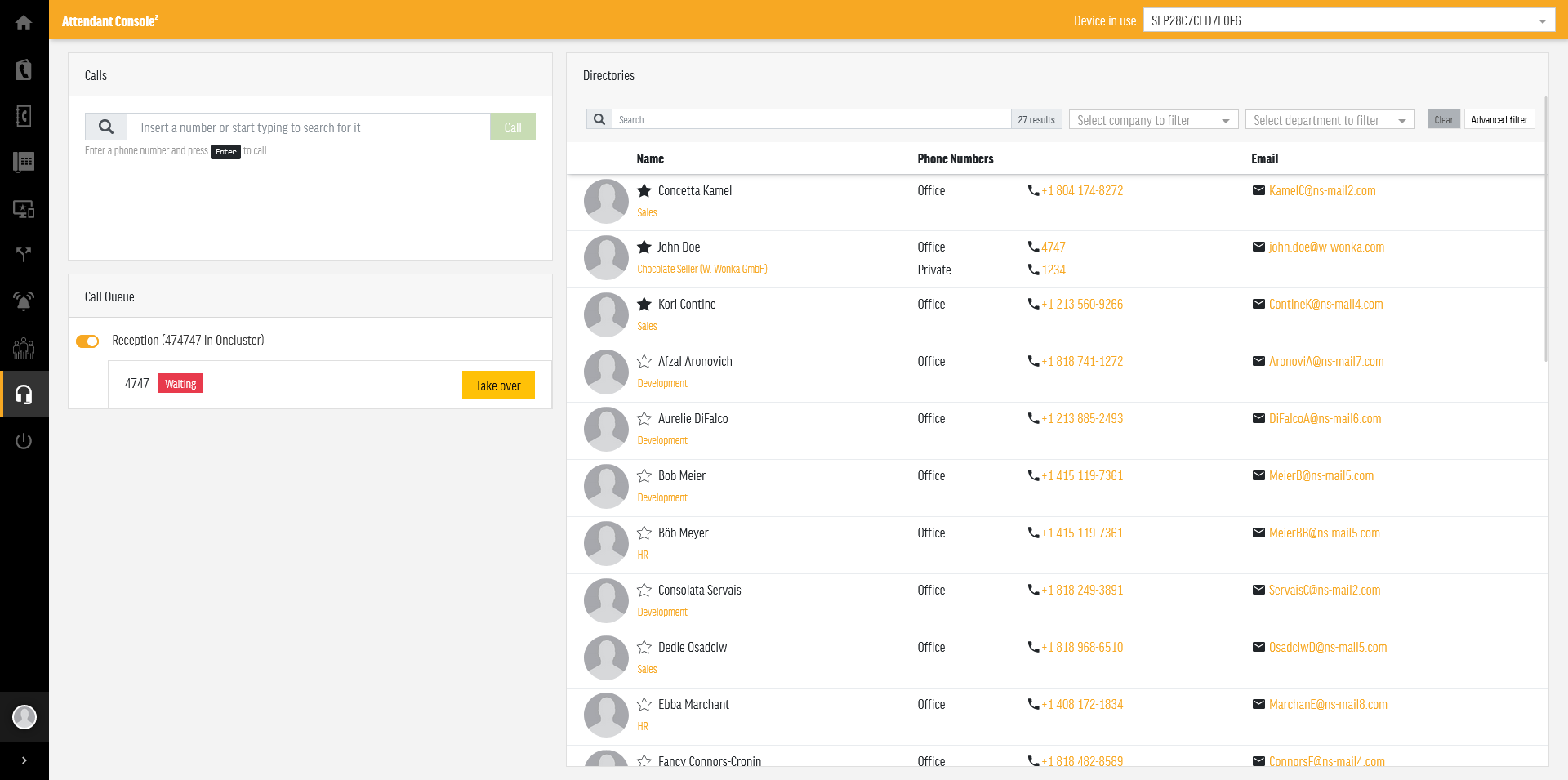Viewport: 1568px width, 780px height.
Task: Click Reception (474747 in Oncluster) label
Action: click(188, 340)
